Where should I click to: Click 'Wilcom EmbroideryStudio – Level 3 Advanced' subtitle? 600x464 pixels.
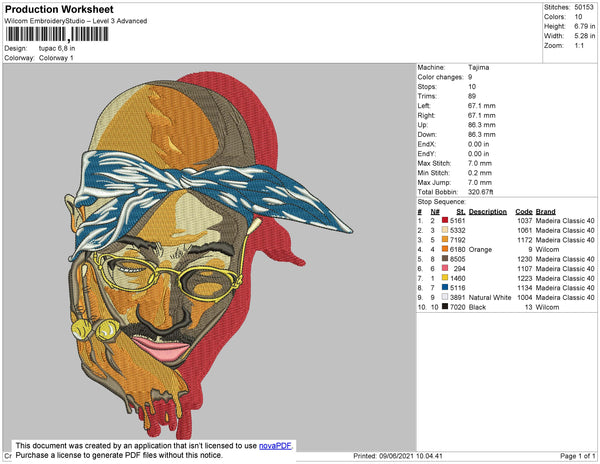pyautogui.click(x=76, y=21)
